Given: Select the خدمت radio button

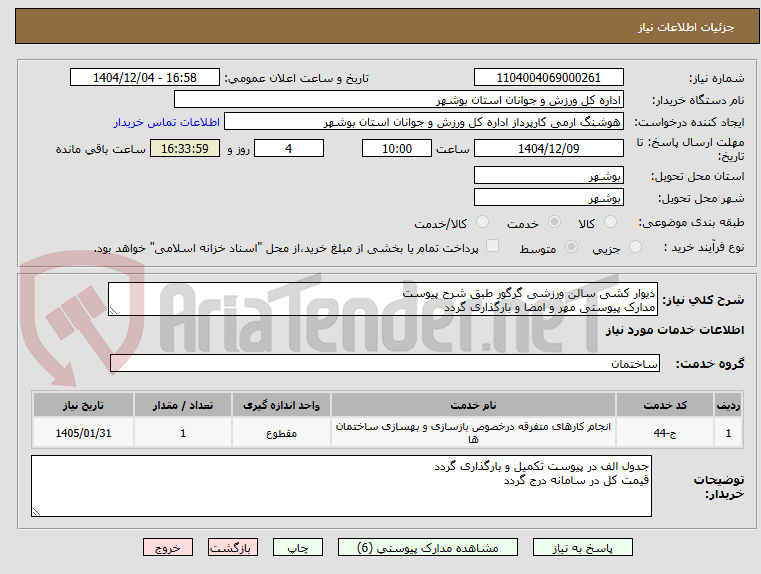Looking at the screenshot, I should click(554, 222).
